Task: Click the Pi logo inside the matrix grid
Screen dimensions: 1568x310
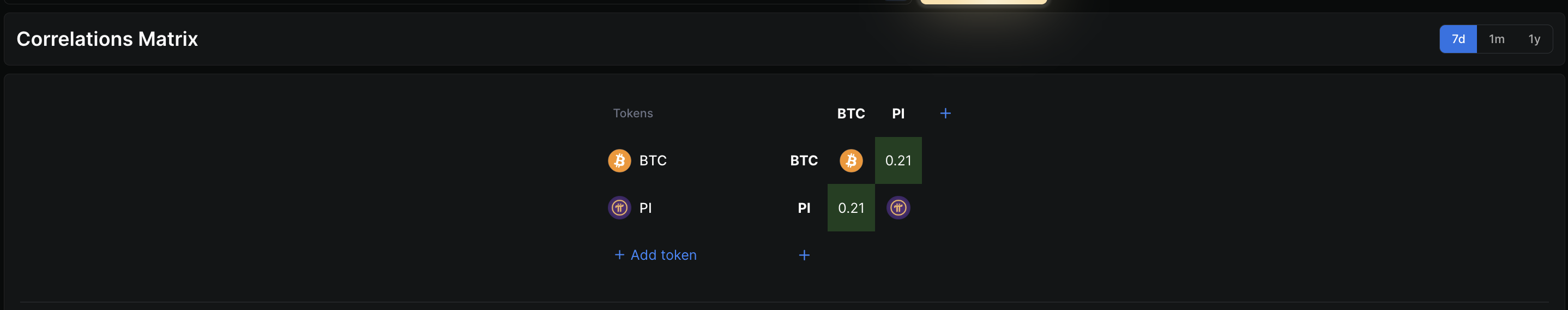Action: coord(898,208)
